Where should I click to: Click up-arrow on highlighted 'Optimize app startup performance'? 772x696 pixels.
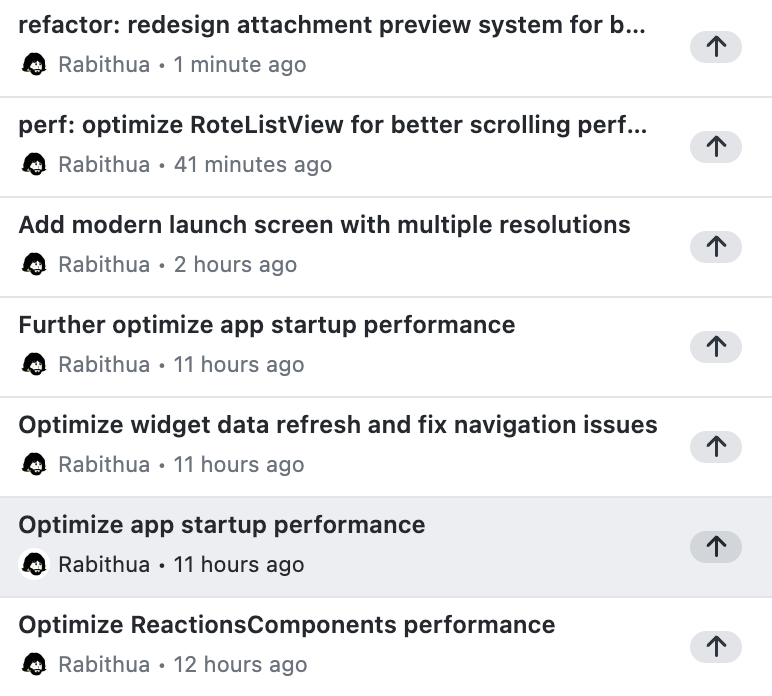point(716,547)
